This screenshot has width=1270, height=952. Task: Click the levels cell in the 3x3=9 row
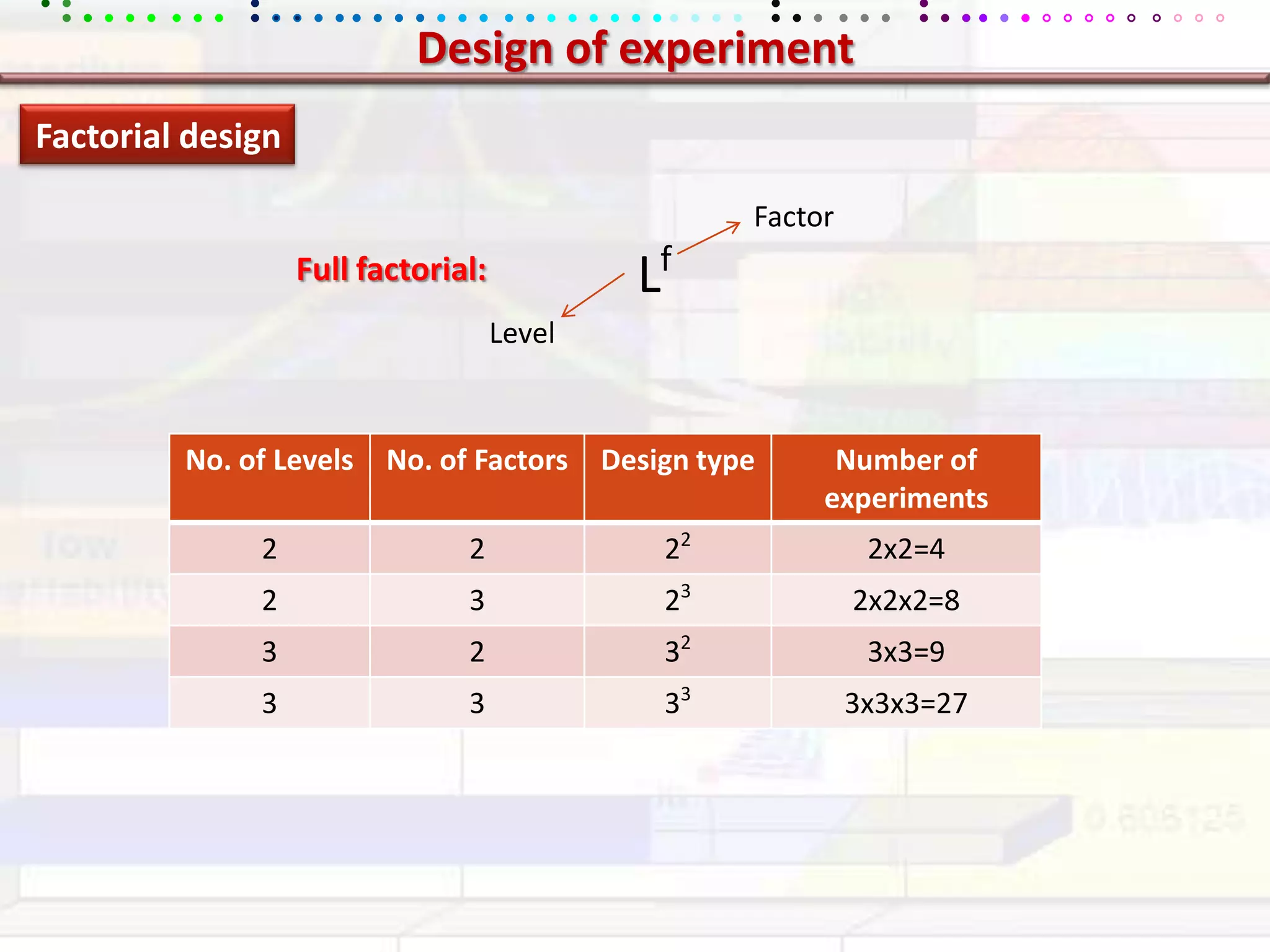(x=270, y=651)
